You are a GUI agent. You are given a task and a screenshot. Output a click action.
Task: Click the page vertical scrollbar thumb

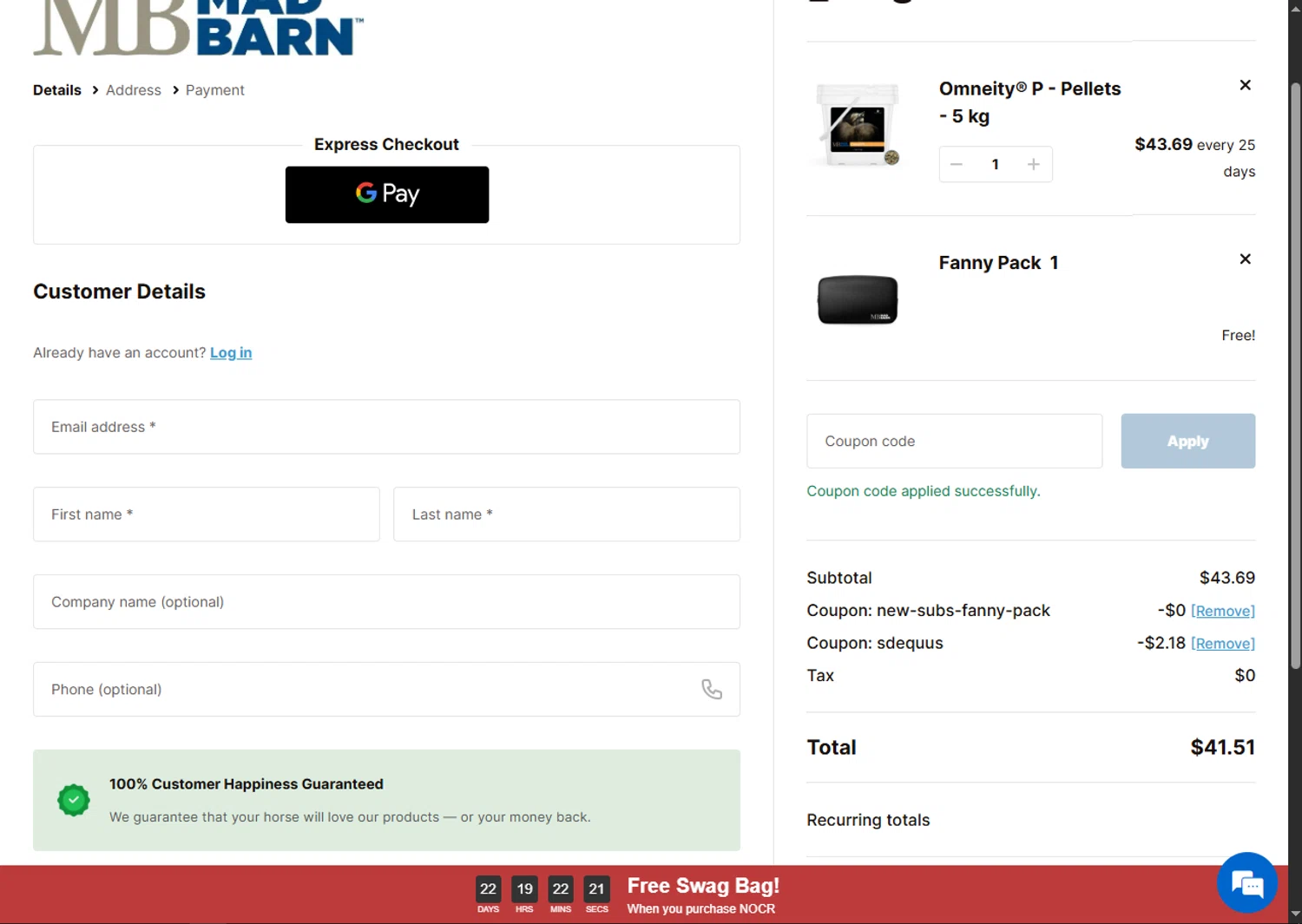coord(1295,375)
